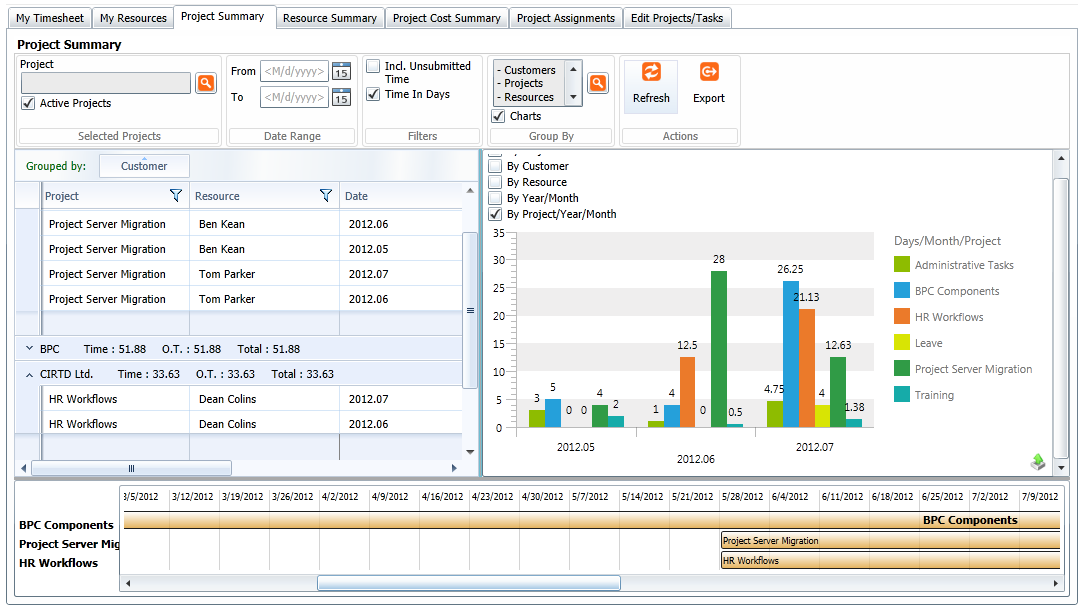Screen dimensions: 1081x609
Task: Click the Project search magnifier icon
Action: pyautogui.click(x=205, y=83)
